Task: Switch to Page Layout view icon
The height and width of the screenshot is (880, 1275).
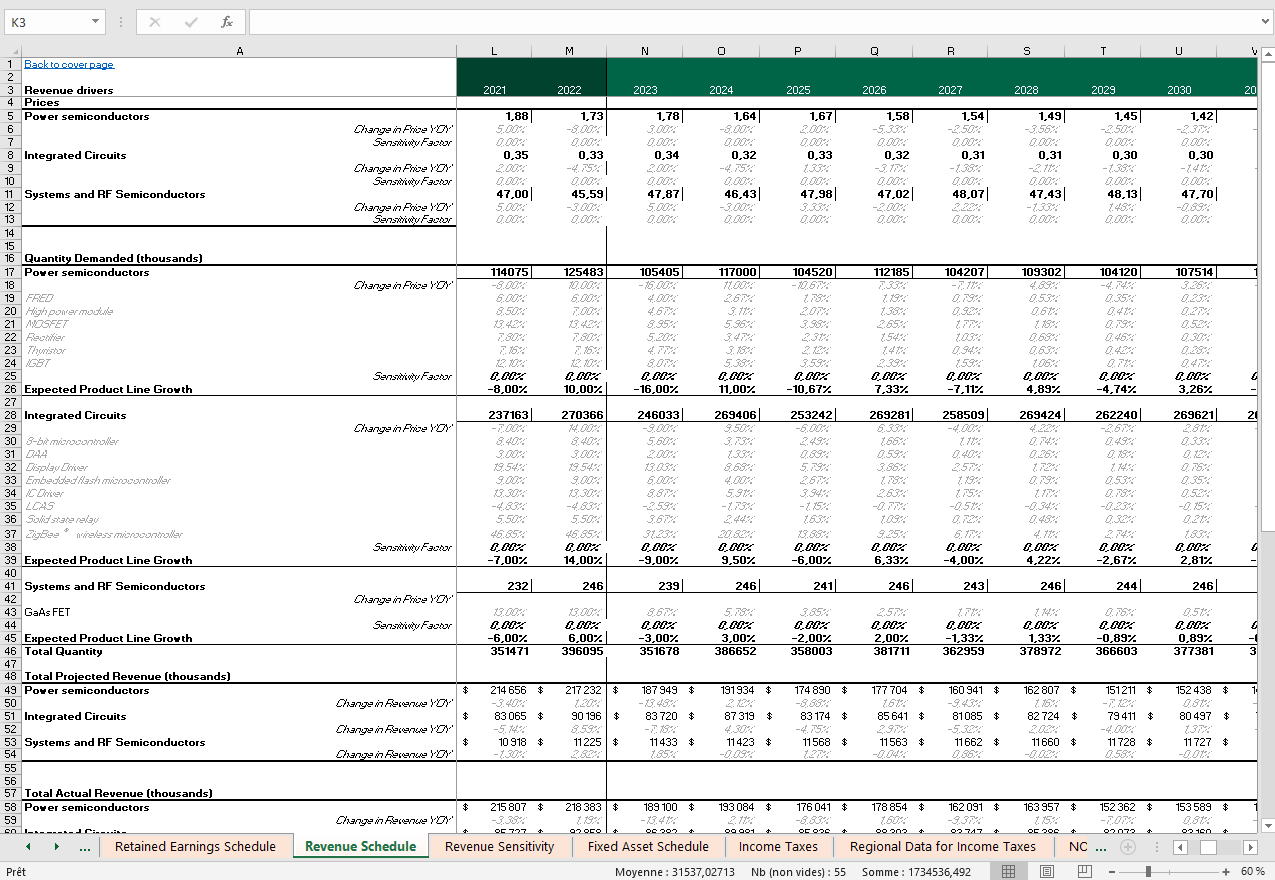Action: [x=1047, y=872]
